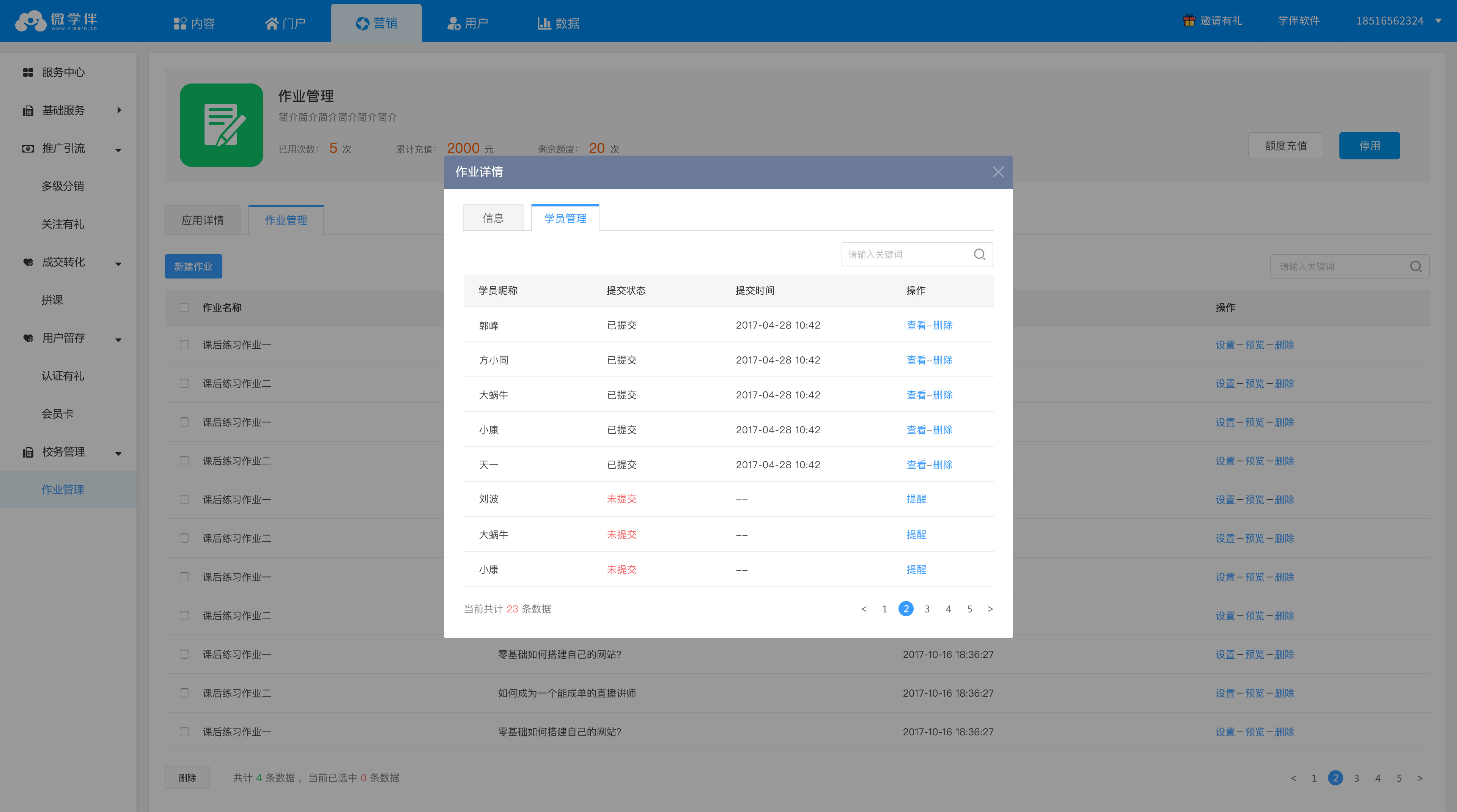Click the 邀请有礼 gift icon
The width and height of the screenshot is (1457, 812).
click(1189, 20)
